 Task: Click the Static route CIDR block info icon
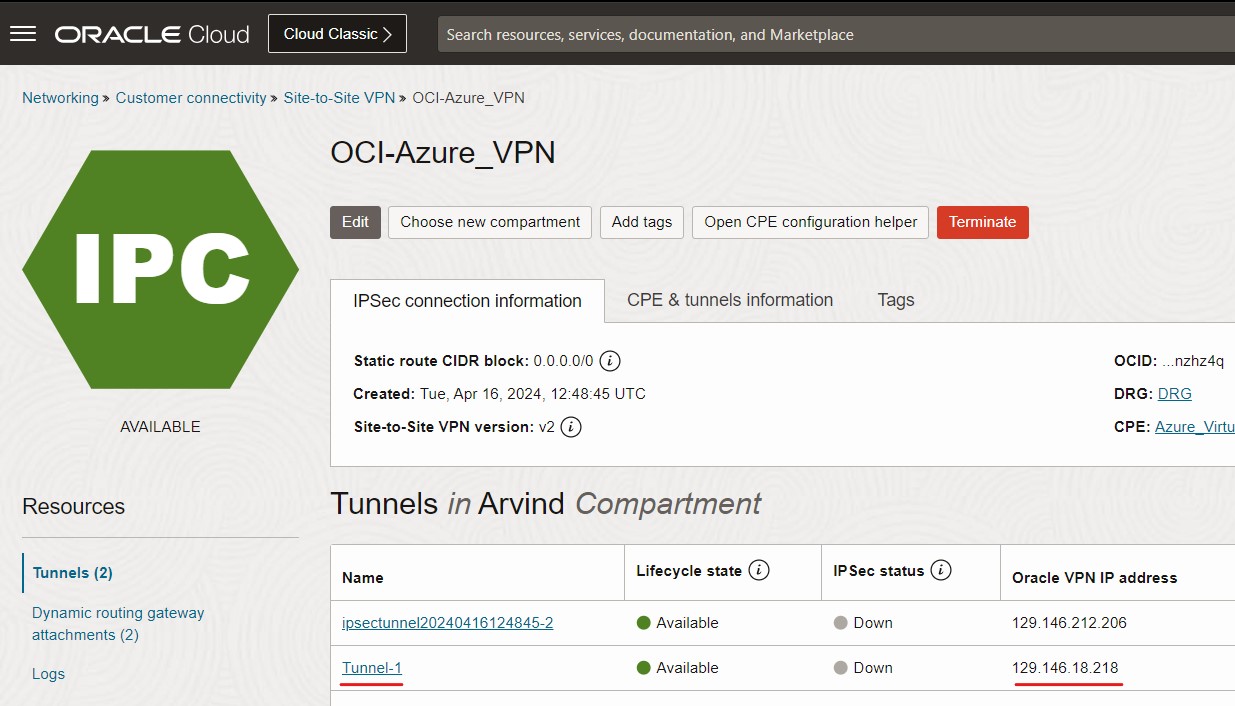pyautogui.click(x=610, y=361)
